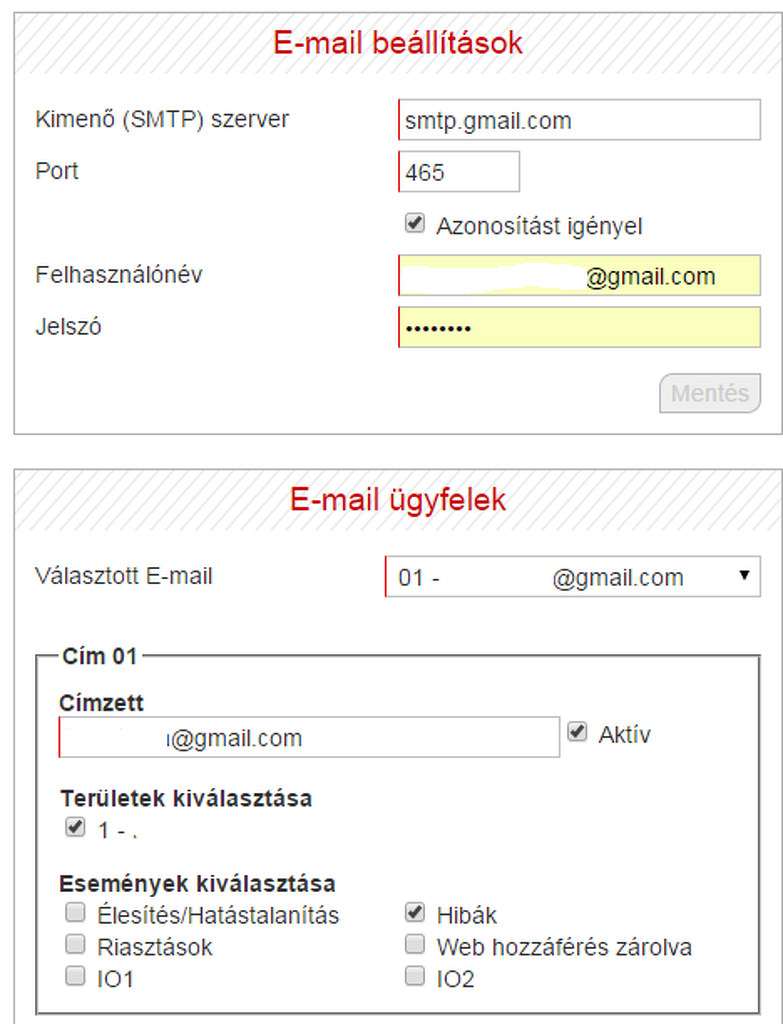Viewport: 783px width, 1024px height.
Task: Click the Címzett recipient address field
Action: [309, 738]
